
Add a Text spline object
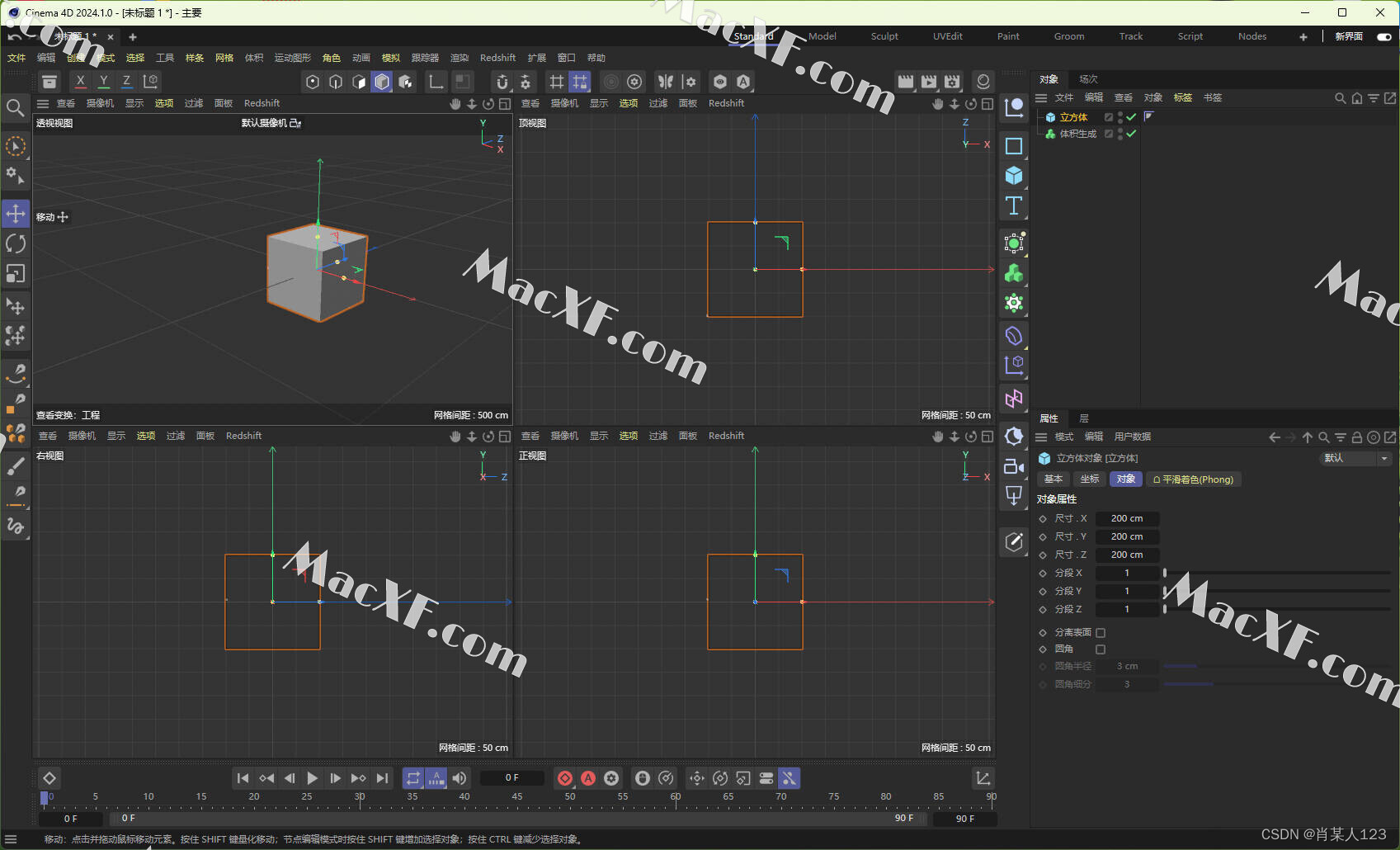point(1014,205)
